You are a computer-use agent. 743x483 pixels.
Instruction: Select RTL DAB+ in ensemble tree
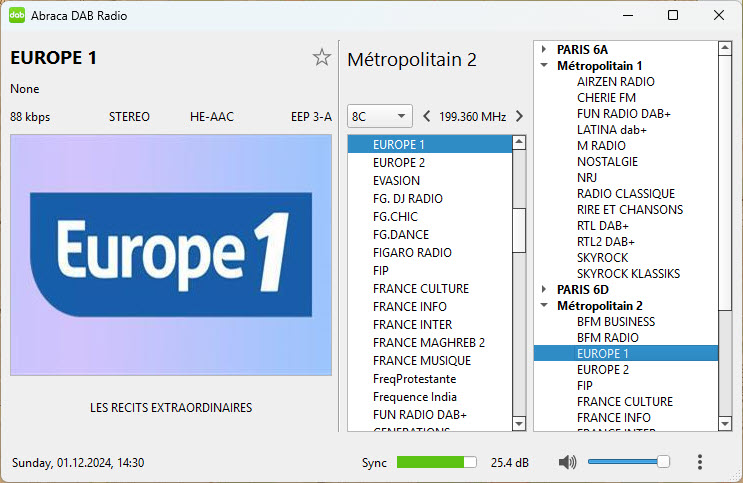(x=603, y=226)
